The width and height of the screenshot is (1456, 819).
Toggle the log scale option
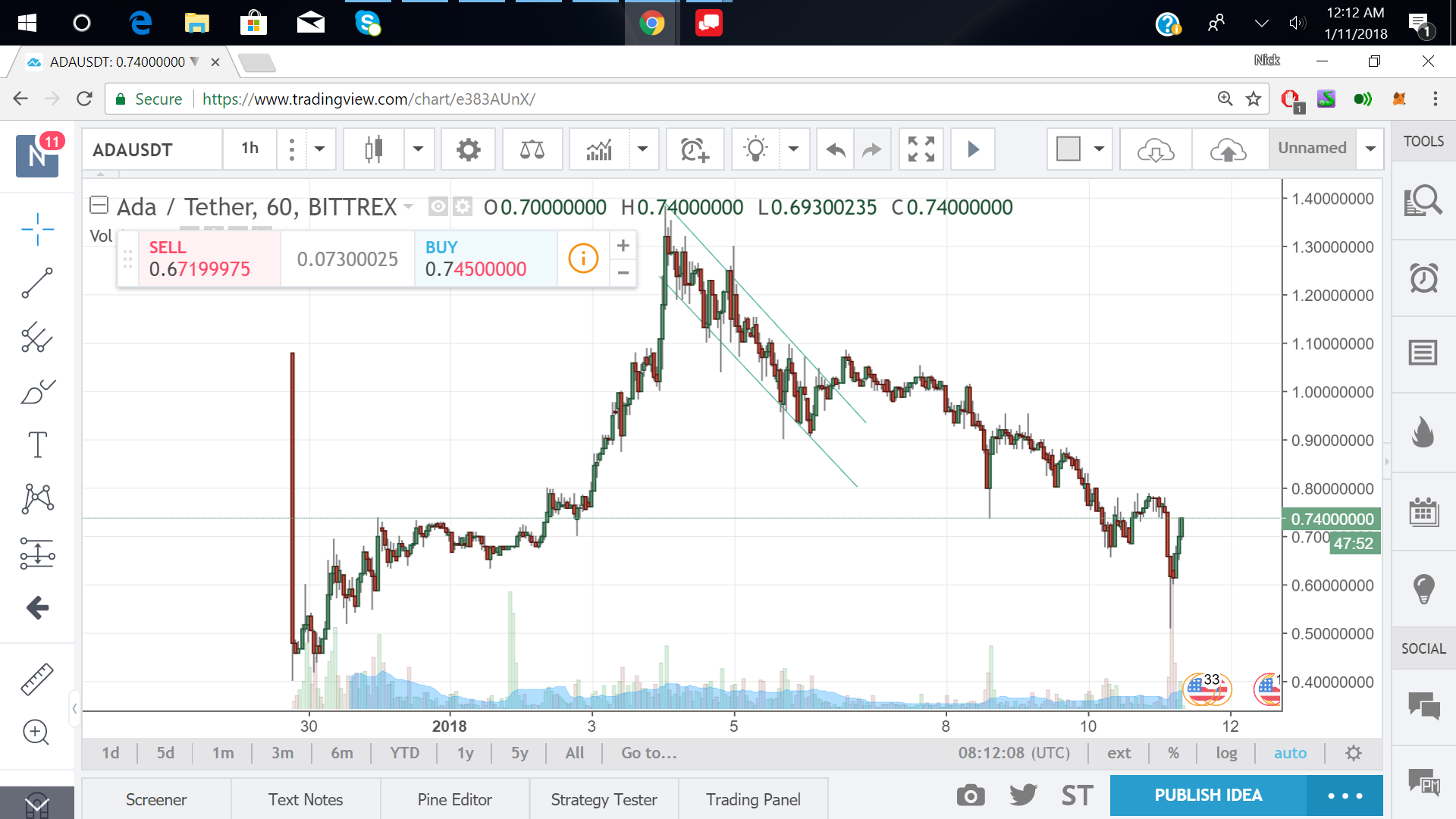tap(1226, 753)
